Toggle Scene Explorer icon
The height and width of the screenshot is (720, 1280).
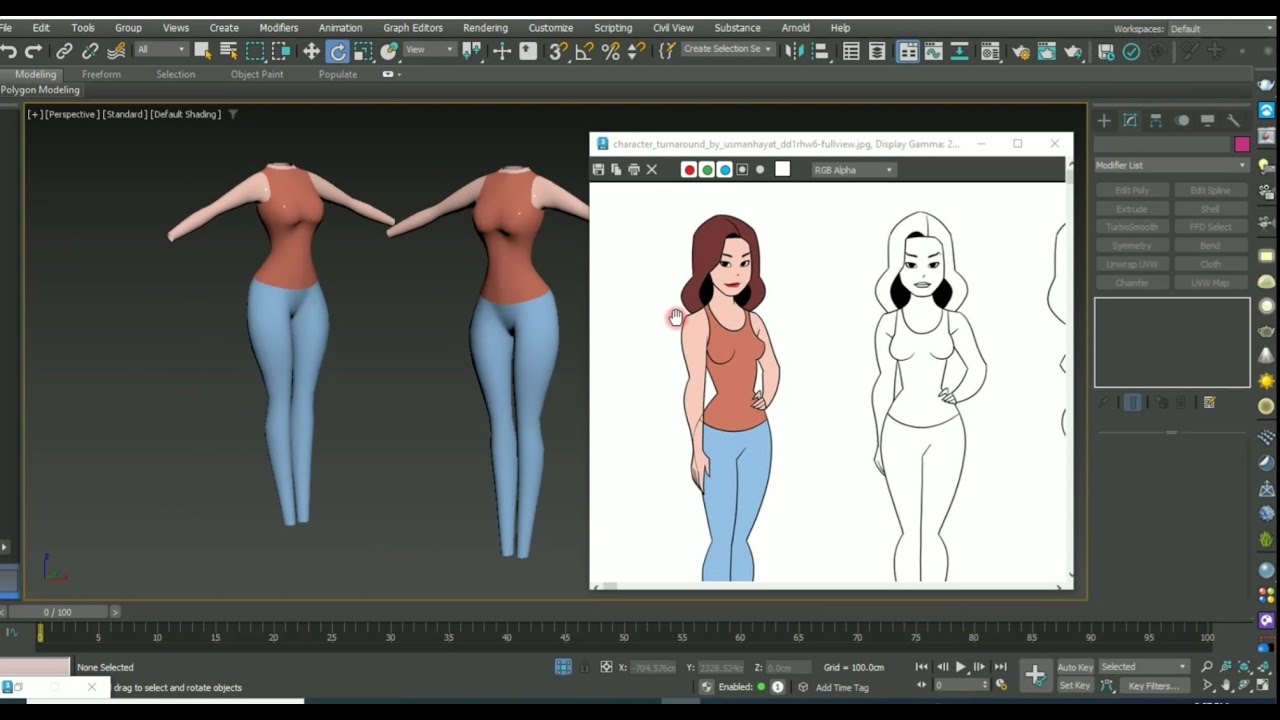coord(851,51)
